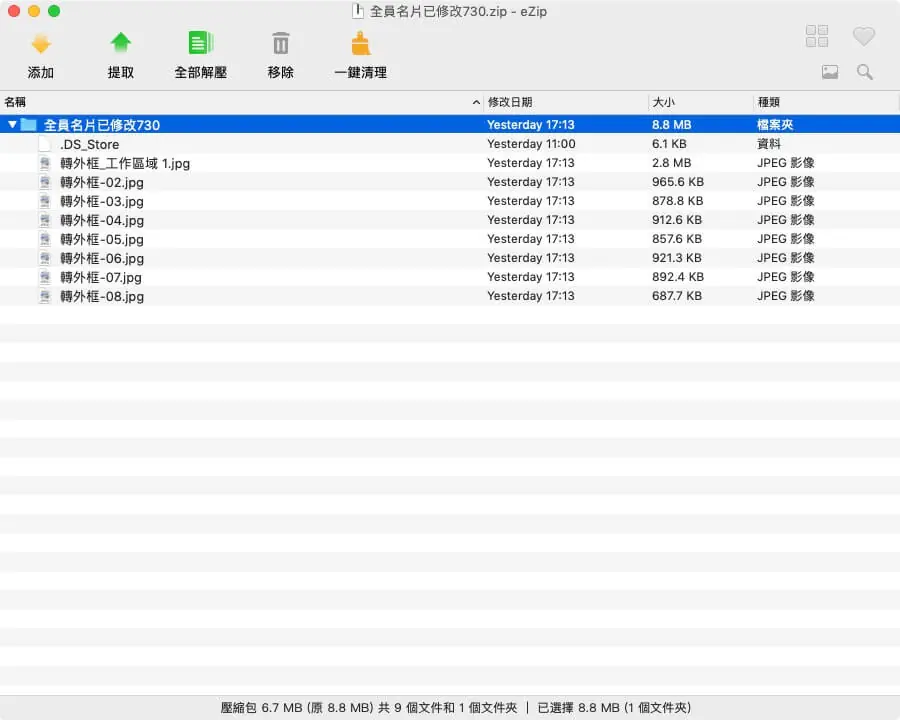Image resolution: width=900 pixels, height=720 pixels.
Task: Select file 轉外框-04.jpg
Action: click(102, 220)
